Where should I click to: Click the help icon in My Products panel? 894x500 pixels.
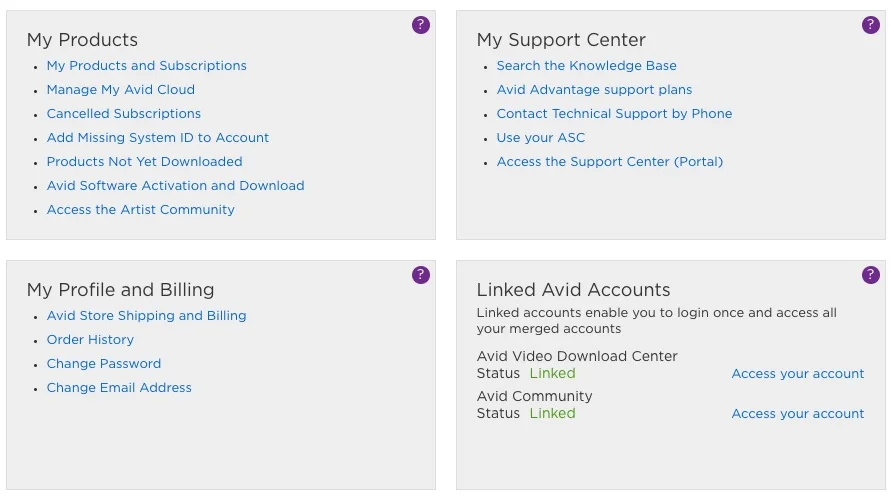(421, 25)
